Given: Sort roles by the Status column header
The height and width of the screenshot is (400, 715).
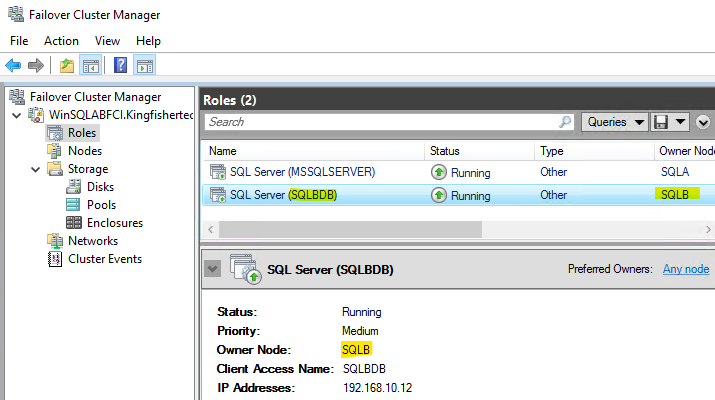Looking at the screenshot, I should pos(479,151).
